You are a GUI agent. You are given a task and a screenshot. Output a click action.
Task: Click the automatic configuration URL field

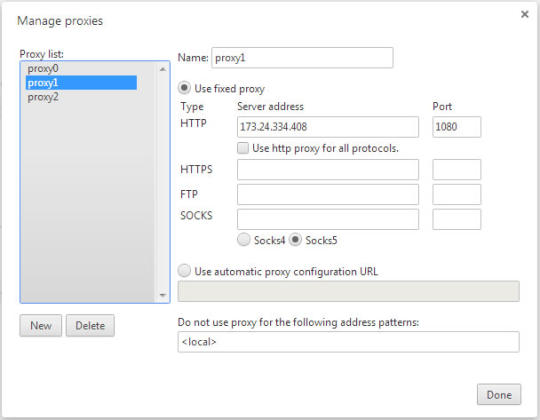coord(349,291)
